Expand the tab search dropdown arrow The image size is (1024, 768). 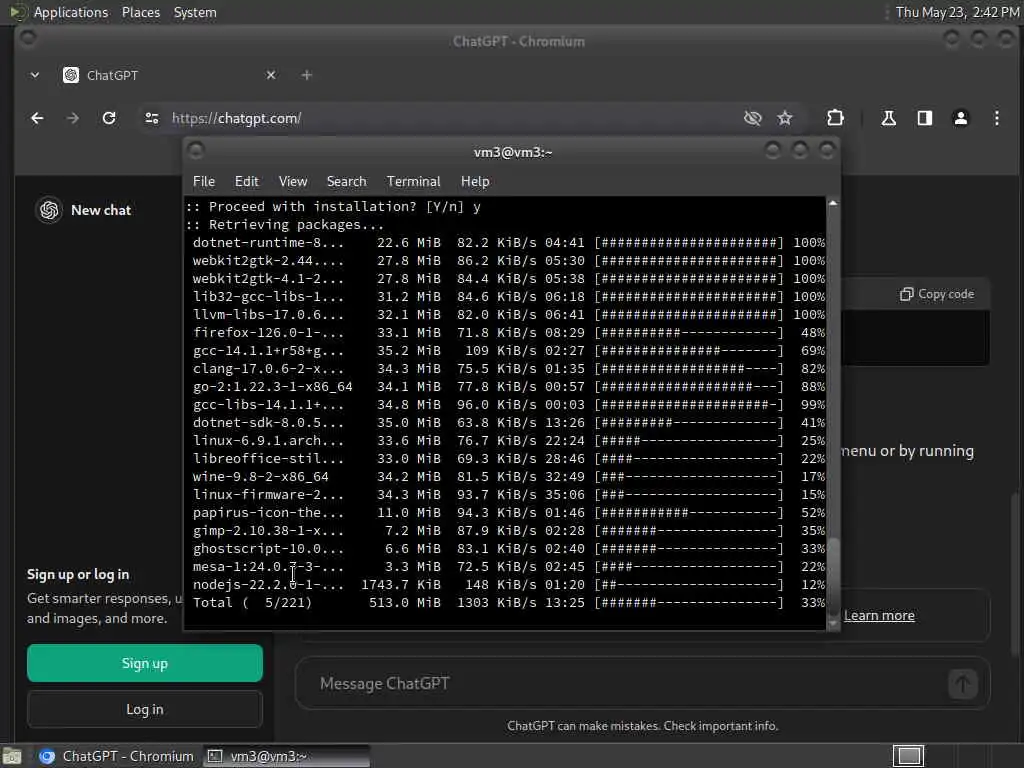pyautogui.click(x=35, y=75)
